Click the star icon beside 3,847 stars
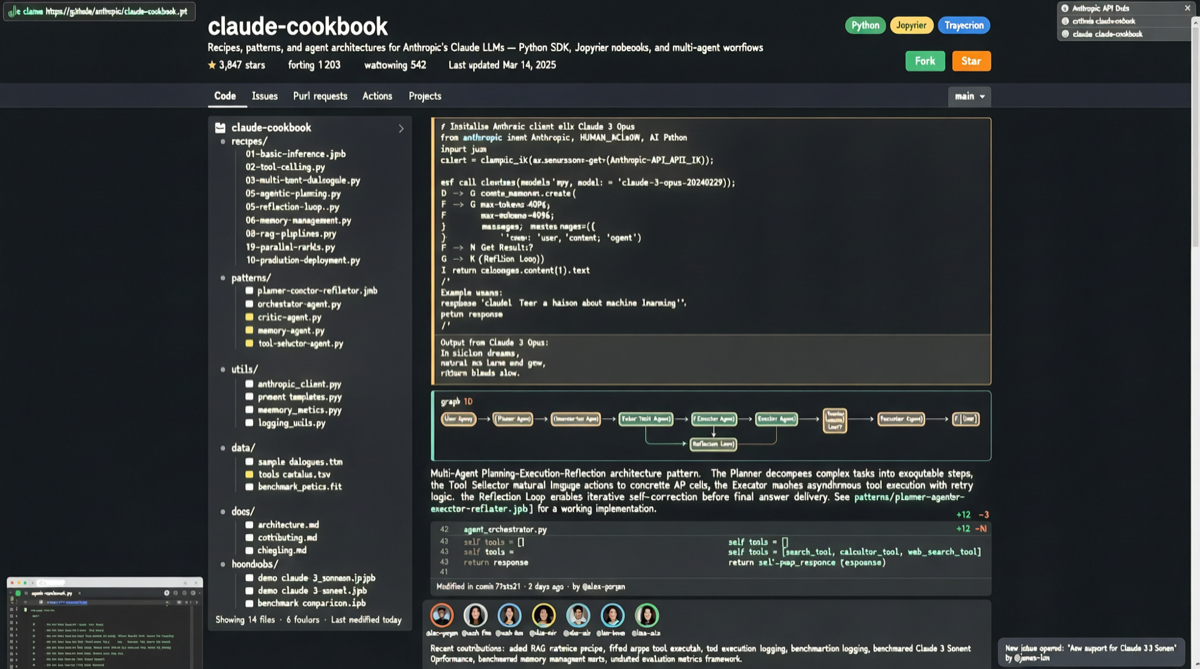The width and height of the screenshot is (1200, 669). [x=212, y=65]
